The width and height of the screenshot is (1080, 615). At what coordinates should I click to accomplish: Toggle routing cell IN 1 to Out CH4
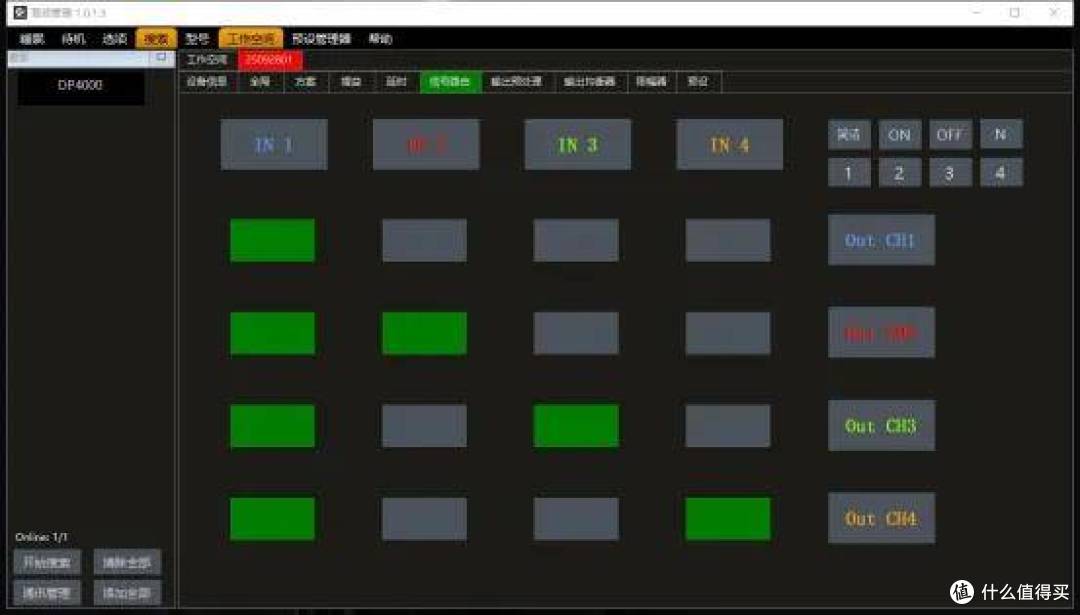click(272, 519)
